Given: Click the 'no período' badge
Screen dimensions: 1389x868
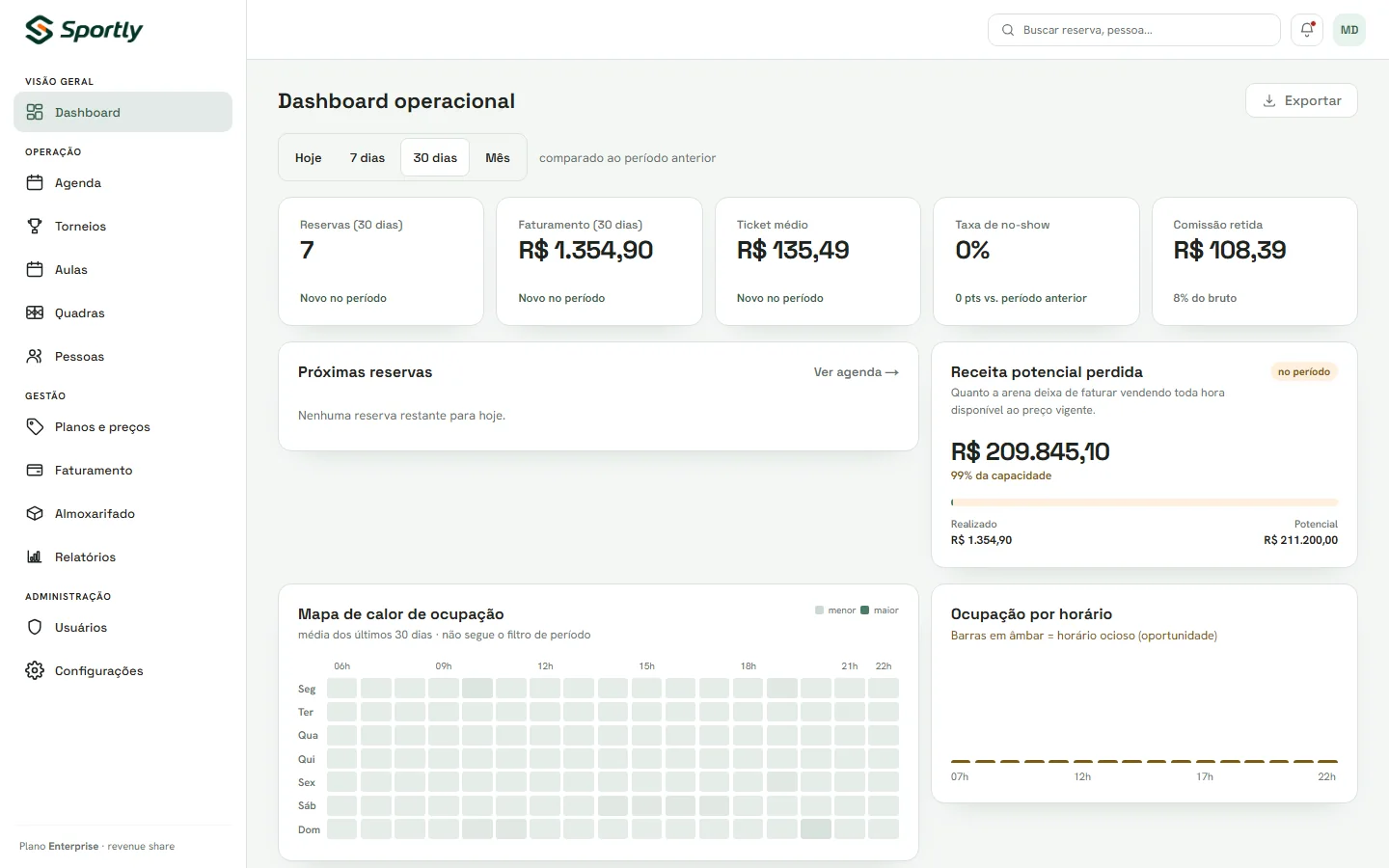Looking at the screenshot, I should coord(1304,372).
